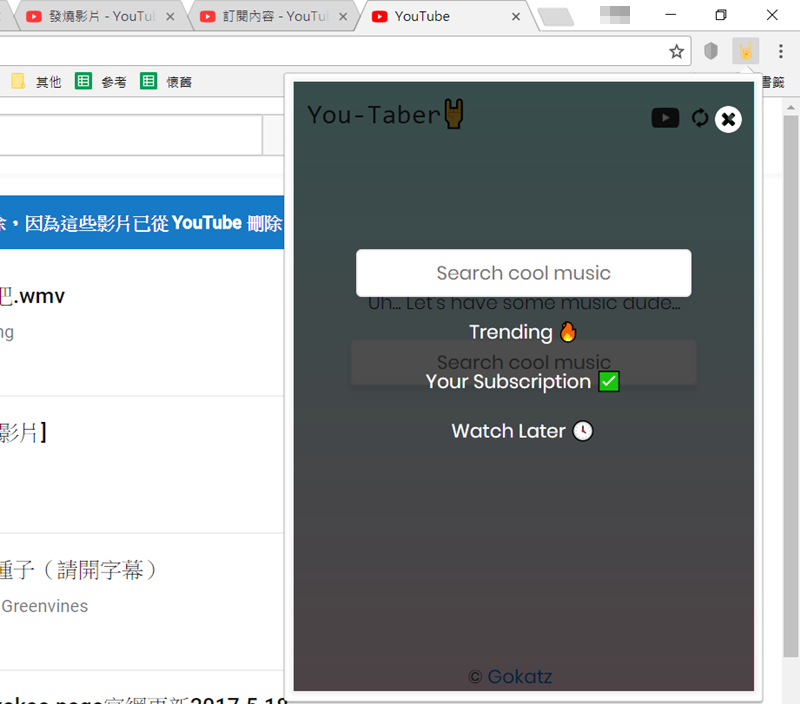Click the 'Uh... Let's have some music dude...' text
Image resolution: width=800 pixels, height=704 pixels.
(x=524, y=304)
